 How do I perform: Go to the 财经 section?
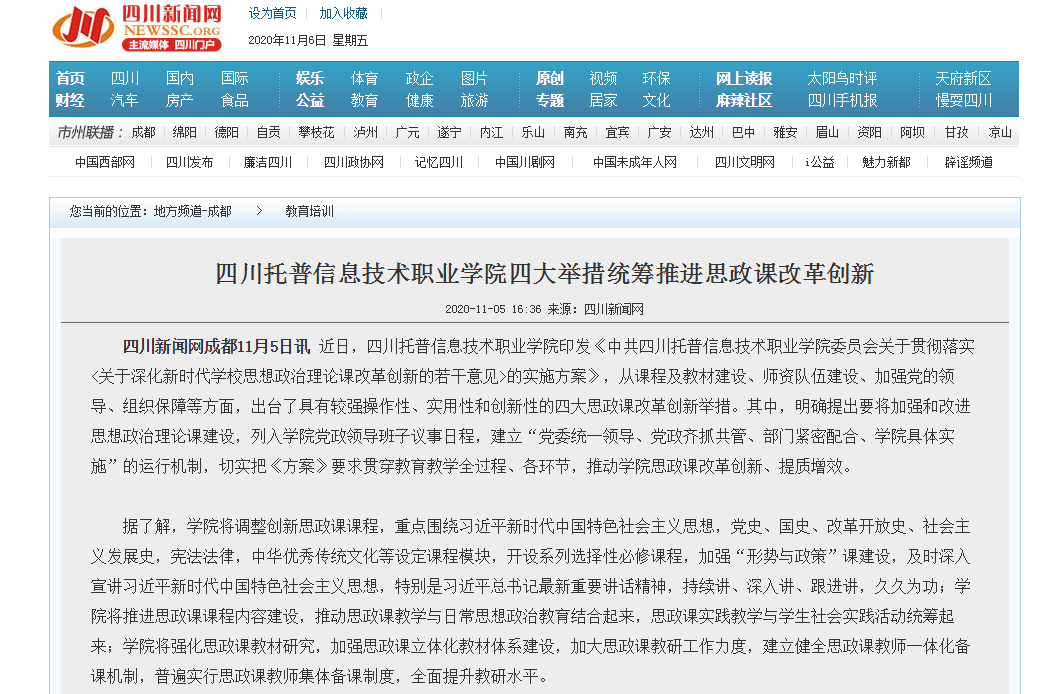[70, 100]
